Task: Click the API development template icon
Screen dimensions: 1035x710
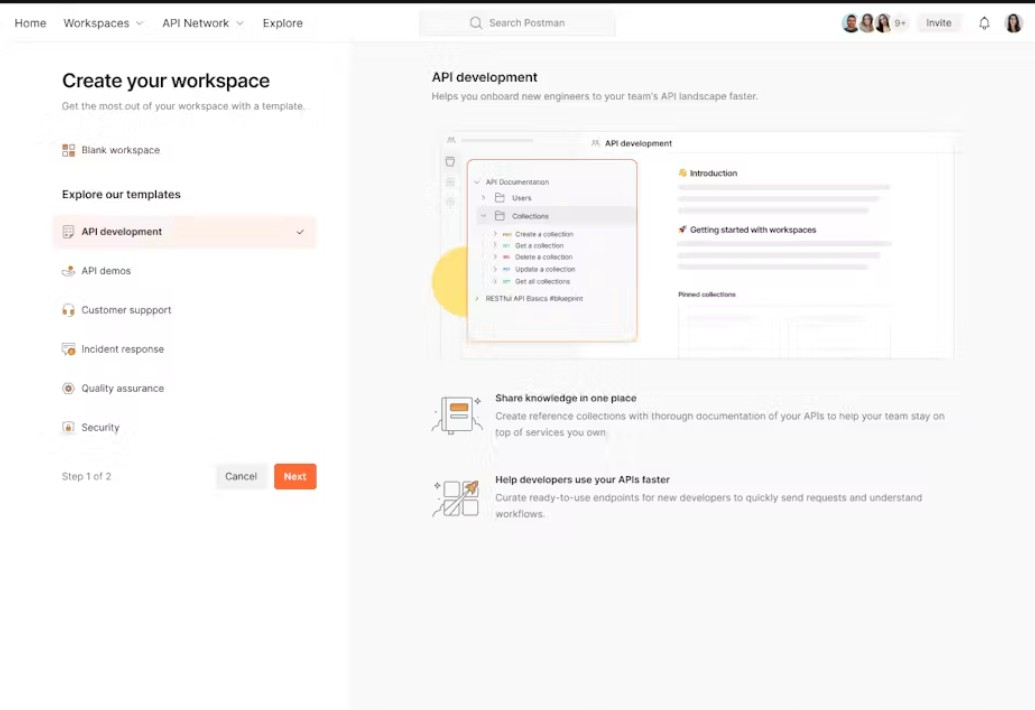Action: [x=68, y=232]
